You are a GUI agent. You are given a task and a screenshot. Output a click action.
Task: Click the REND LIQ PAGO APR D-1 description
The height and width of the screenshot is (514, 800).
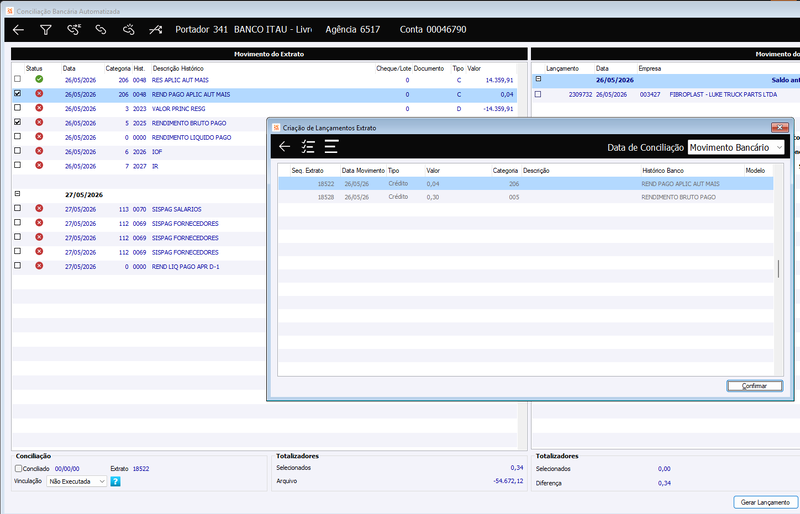(x=185, y=266)
